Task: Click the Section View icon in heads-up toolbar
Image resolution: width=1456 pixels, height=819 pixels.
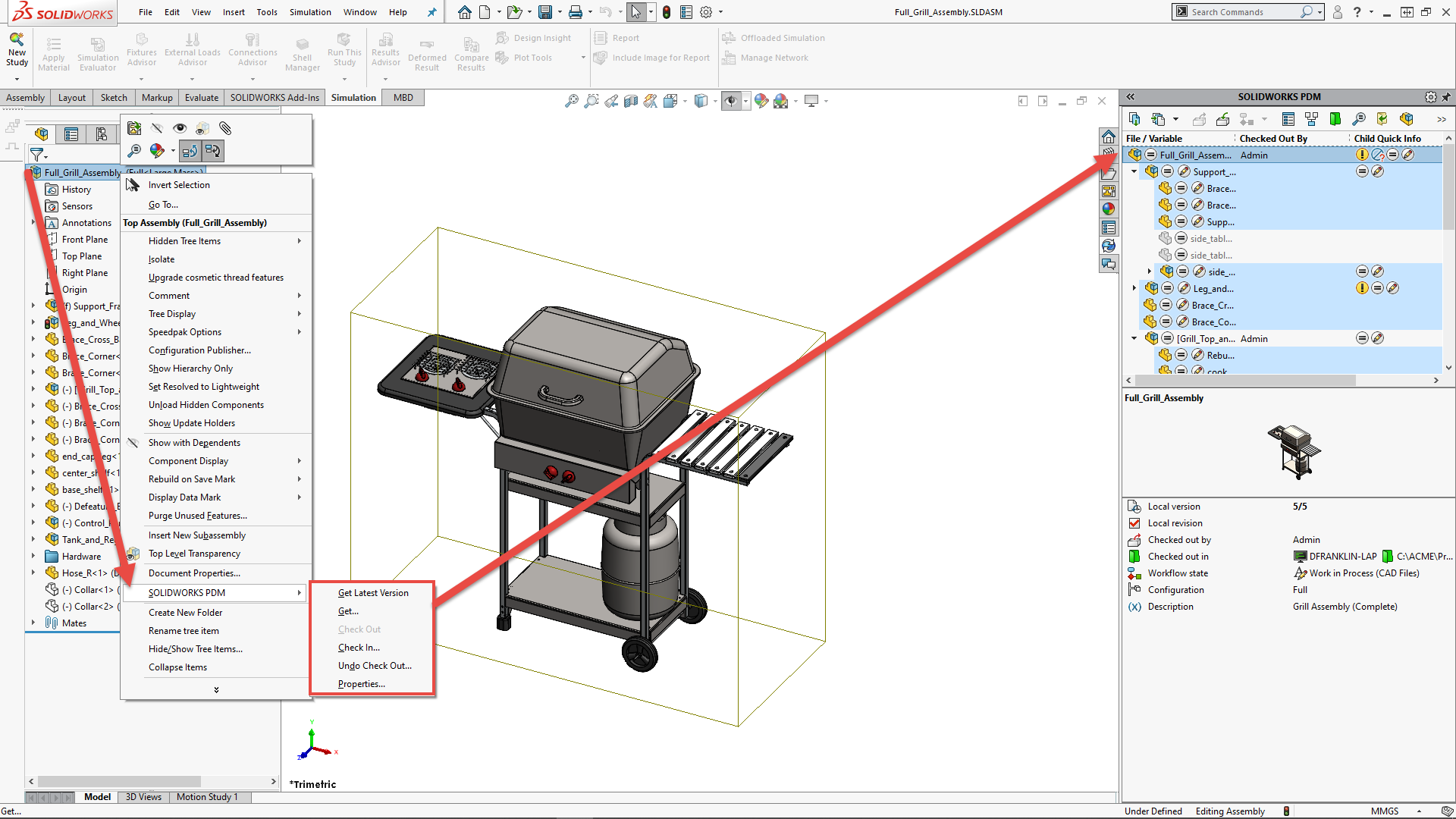Action: coord(631,101)
